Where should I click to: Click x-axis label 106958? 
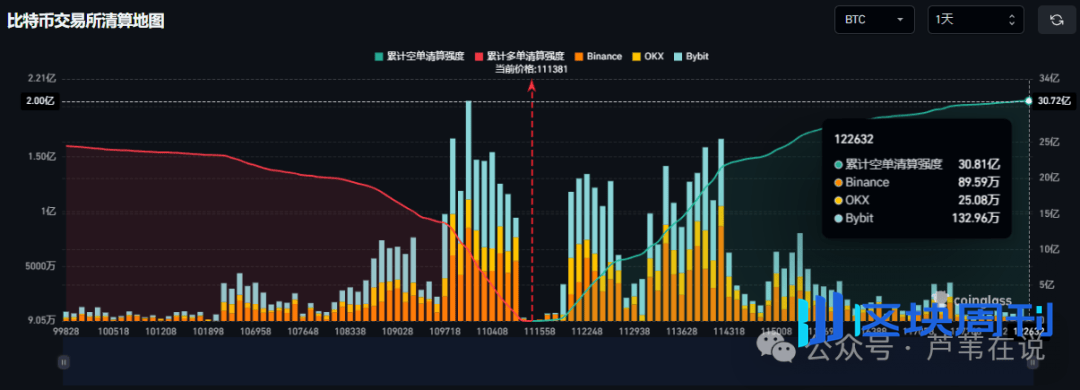click(256, 332)
